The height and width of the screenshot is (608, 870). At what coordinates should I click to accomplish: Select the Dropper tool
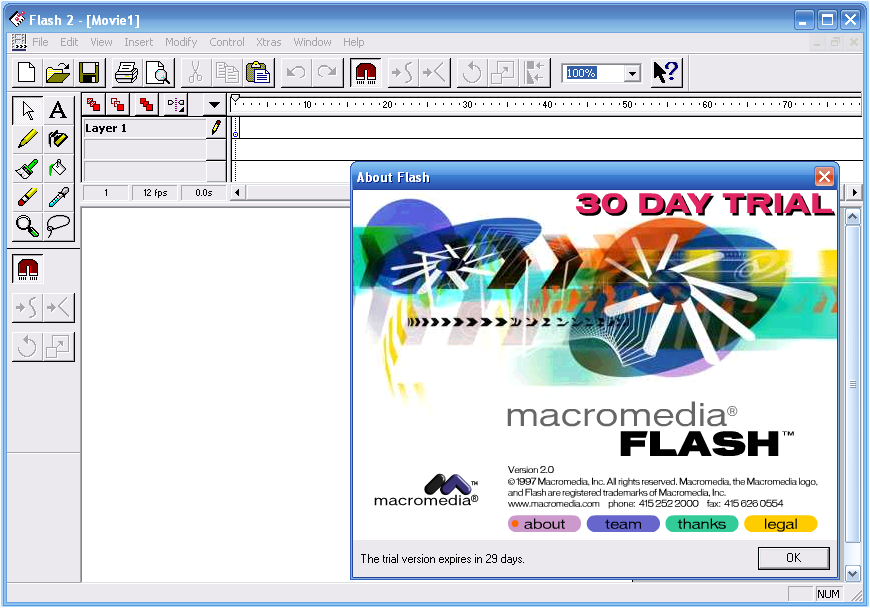pyautogui.click(x=58, y=197)
